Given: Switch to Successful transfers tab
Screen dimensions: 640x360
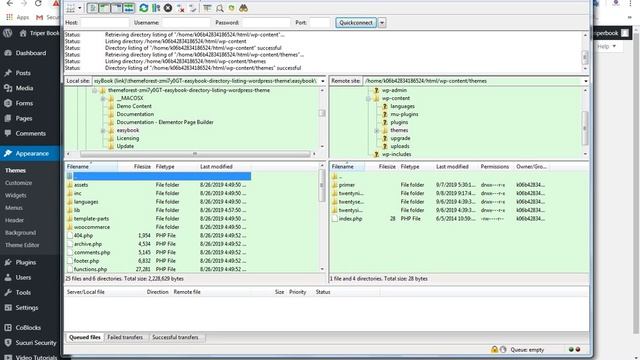Looking at the screenshot, I should coord(175,338).
